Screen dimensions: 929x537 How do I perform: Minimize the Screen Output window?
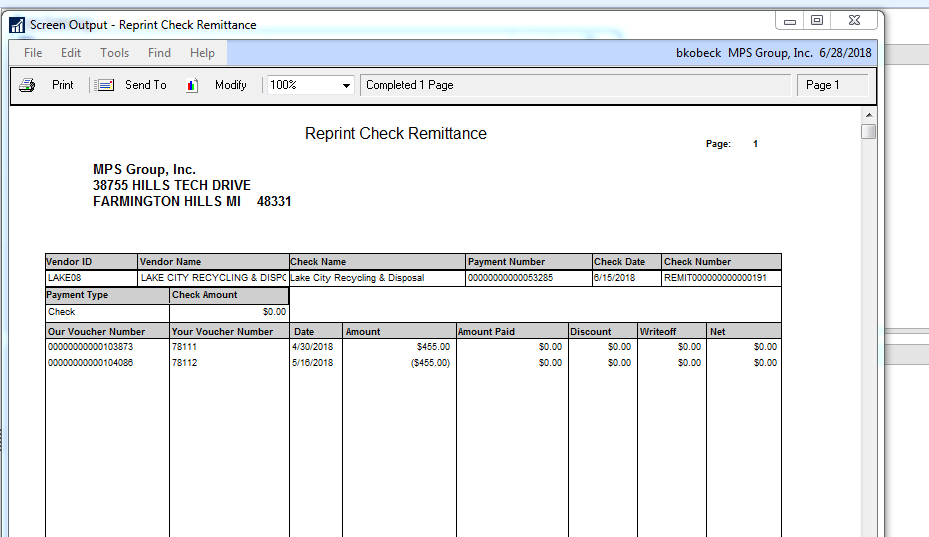790,21
